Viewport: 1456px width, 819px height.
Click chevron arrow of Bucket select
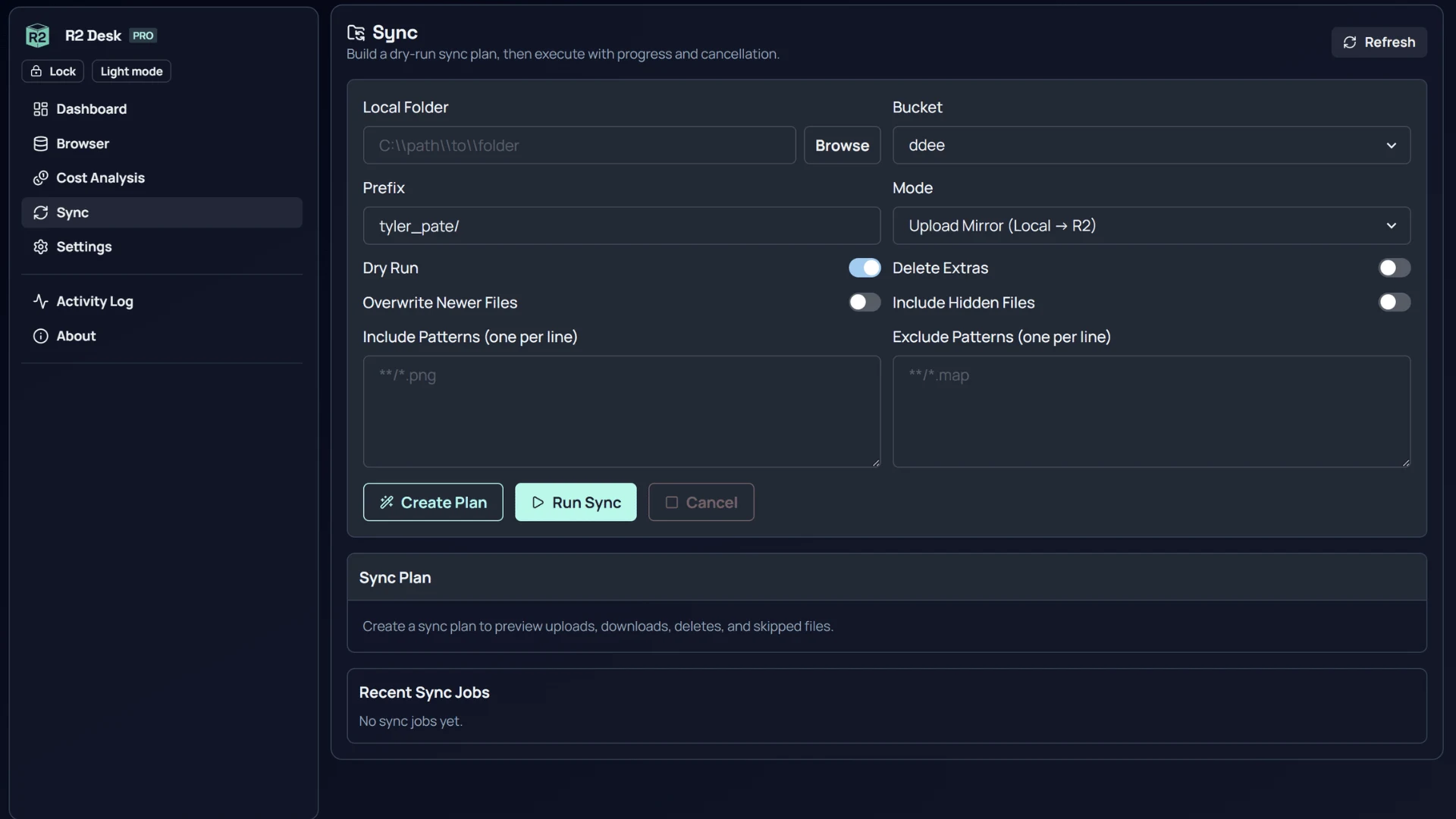1392,146
